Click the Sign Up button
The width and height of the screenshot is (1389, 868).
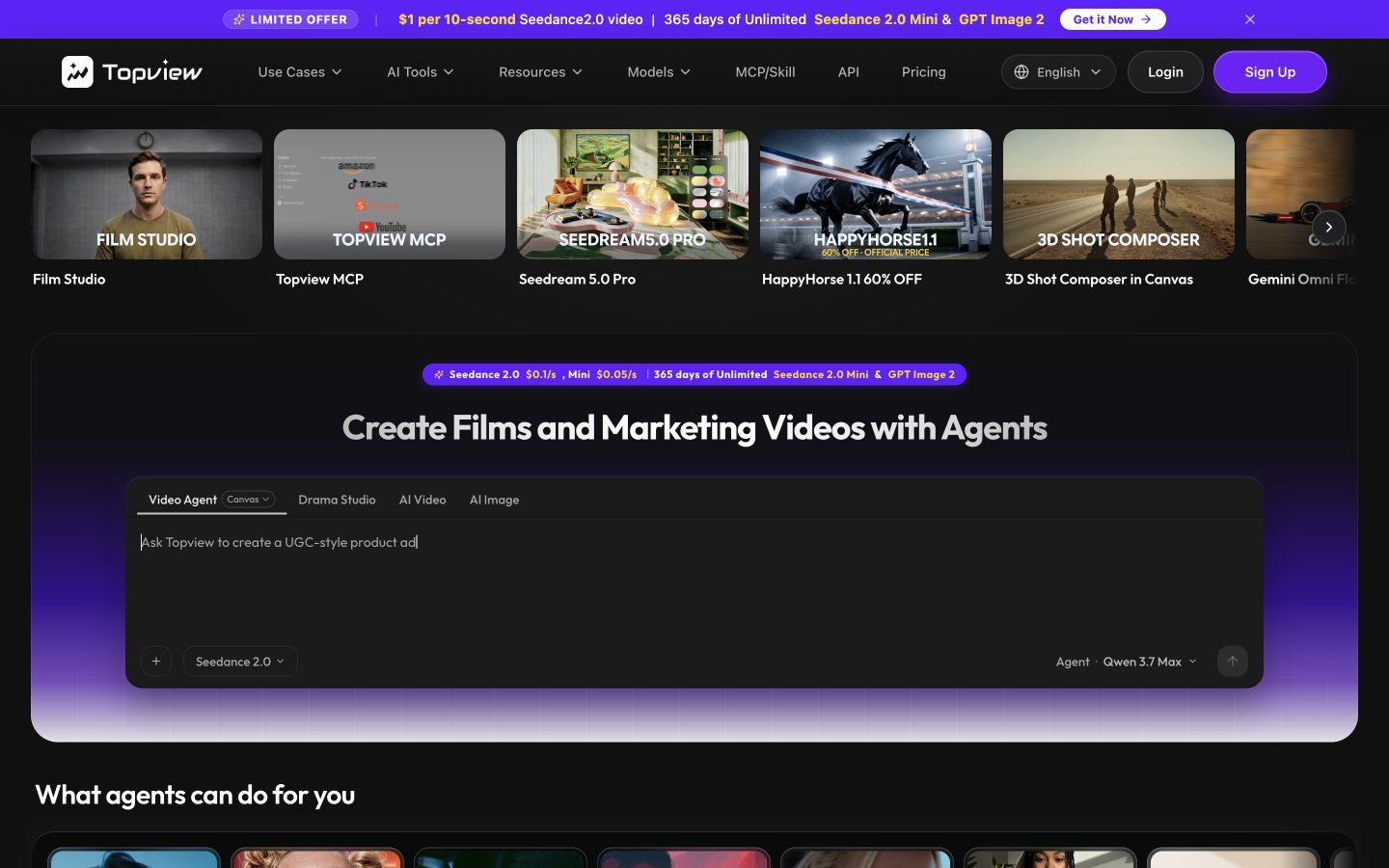[x=1269, y=72]
